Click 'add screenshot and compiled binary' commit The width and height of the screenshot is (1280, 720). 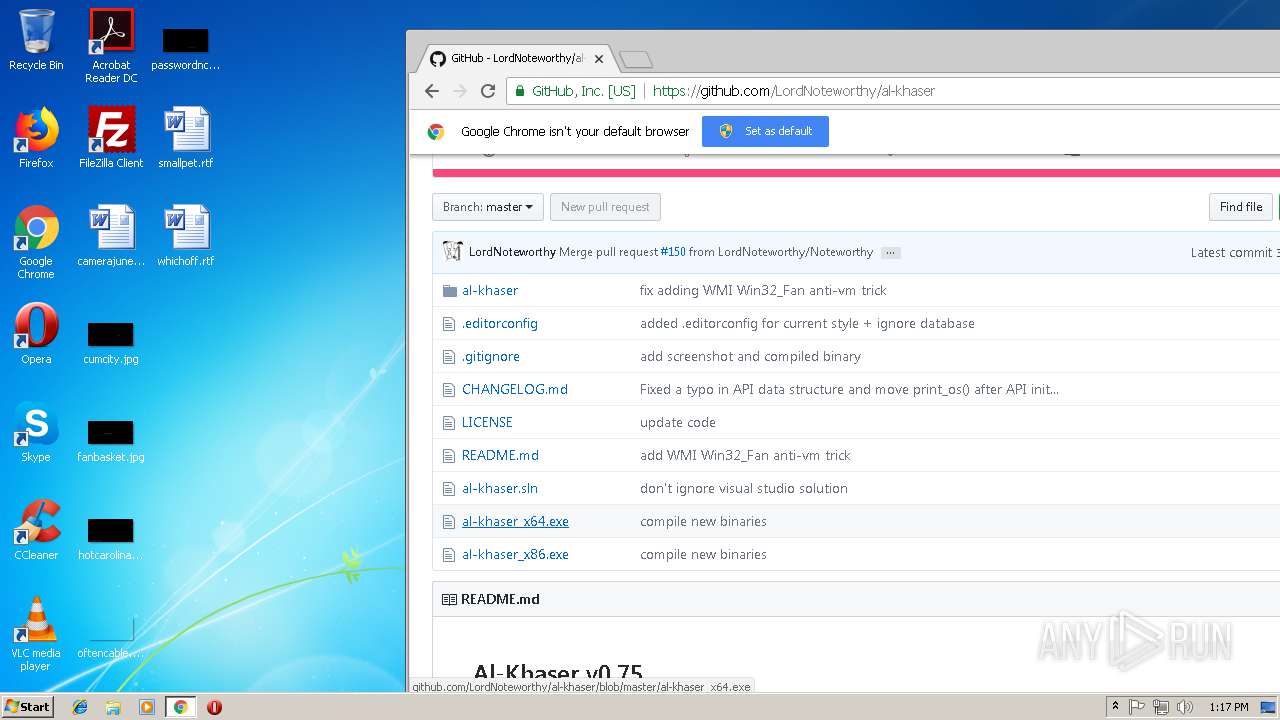coord(750,356)
